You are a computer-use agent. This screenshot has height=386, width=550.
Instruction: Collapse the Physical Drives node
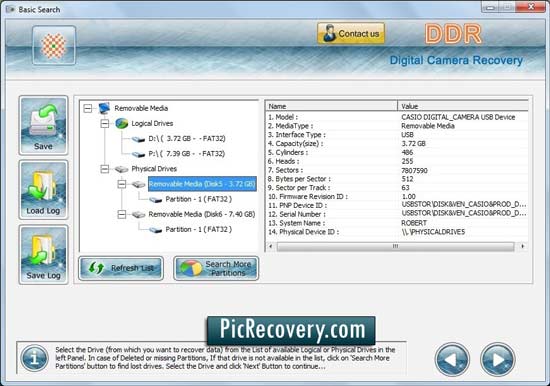105,169
